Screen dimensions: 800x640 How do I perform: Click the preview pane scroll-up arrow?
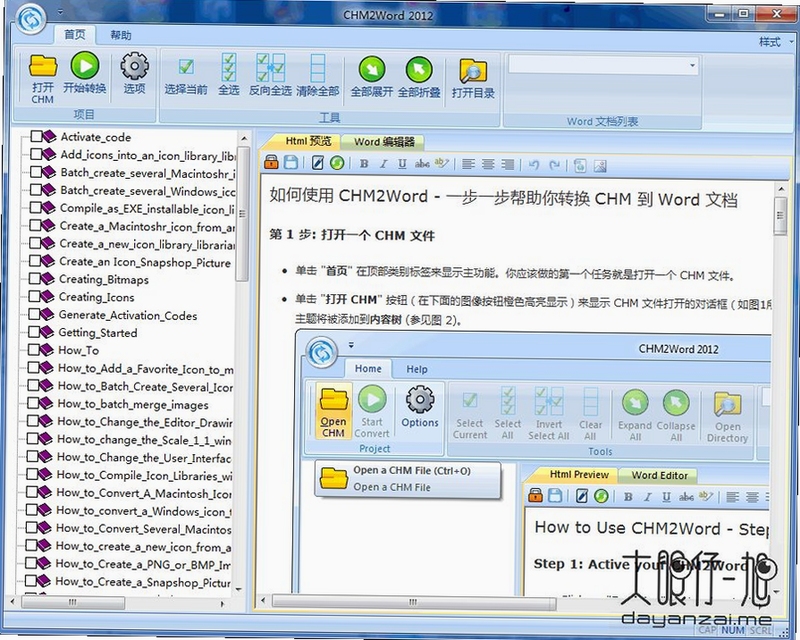tap(781, 189)
